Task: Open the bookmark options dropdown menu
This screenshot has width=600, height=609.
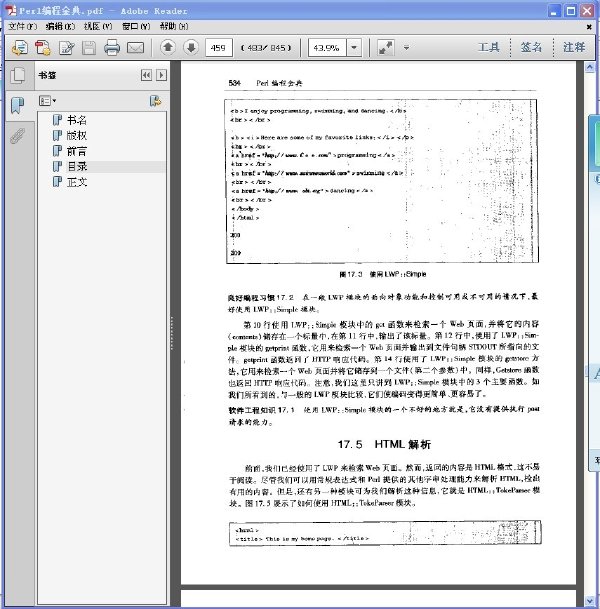Action: 47,101
